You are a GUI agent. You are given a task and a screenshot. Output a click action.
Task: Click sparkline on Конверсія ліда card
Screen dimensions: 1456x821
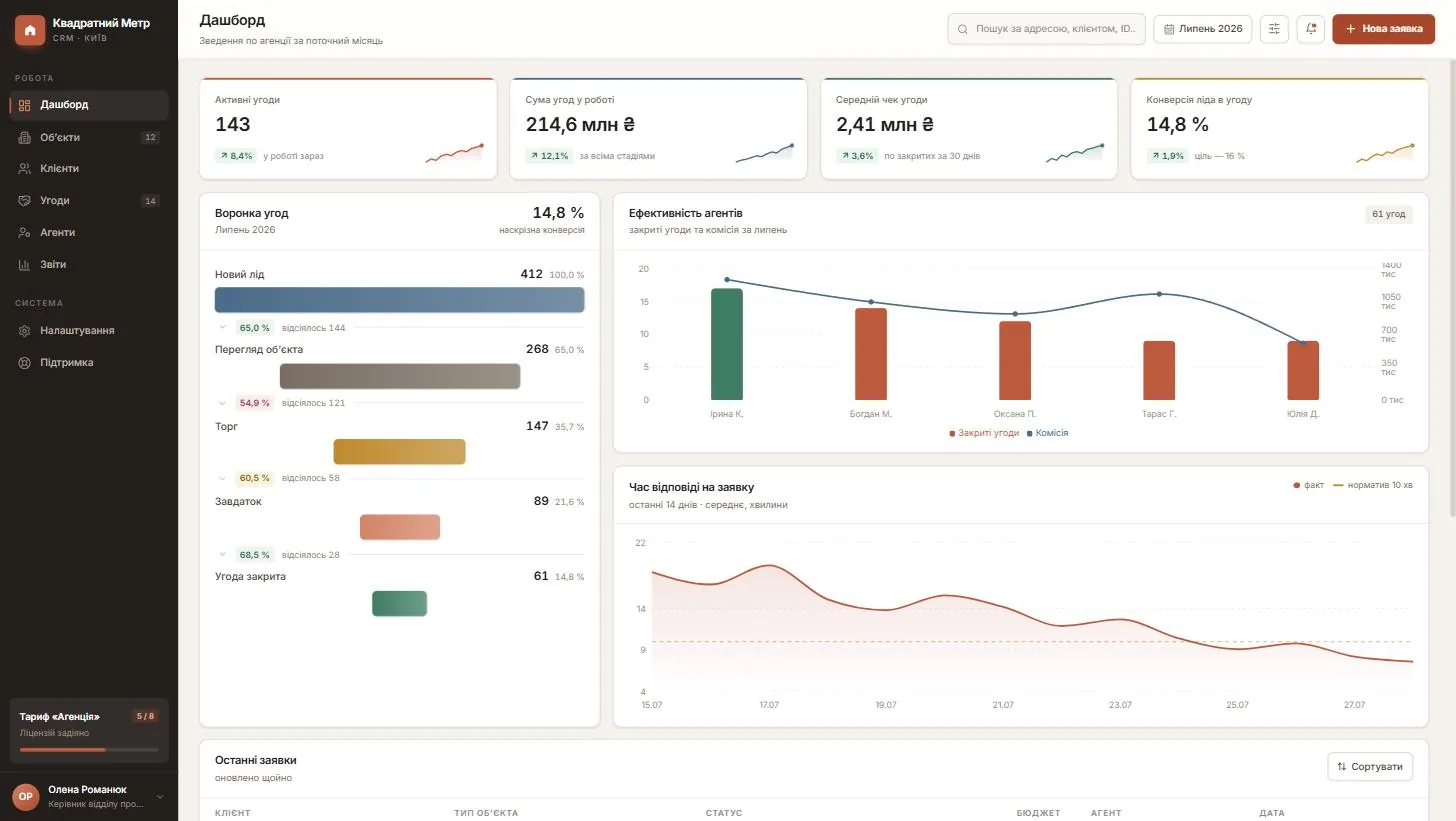1385,153
